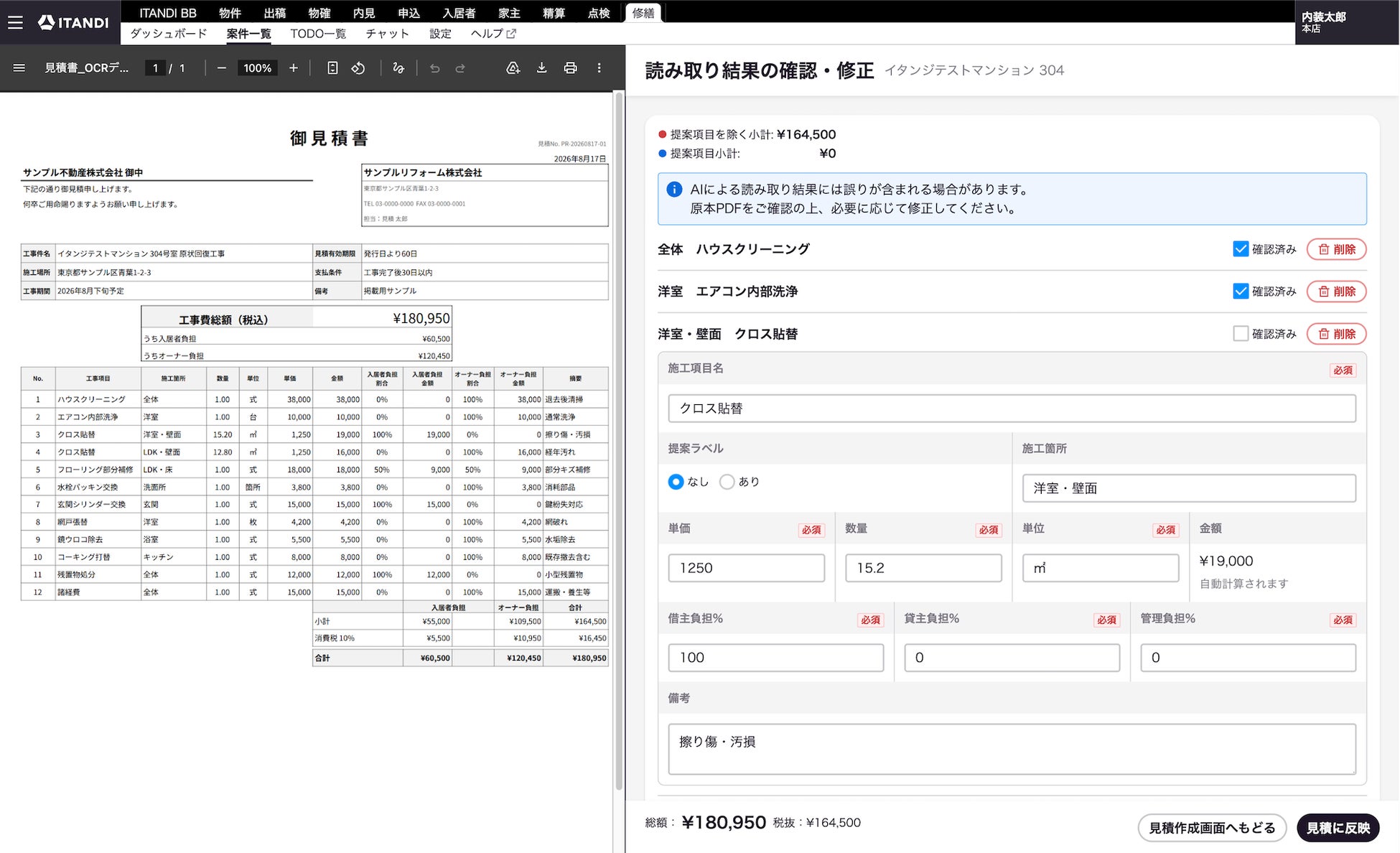Click the PDF page number field

click(155, 68)
